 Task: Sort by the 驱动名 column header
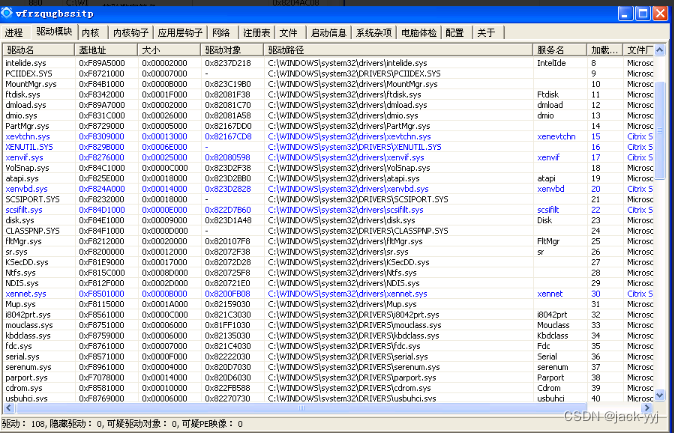[39, 50]
